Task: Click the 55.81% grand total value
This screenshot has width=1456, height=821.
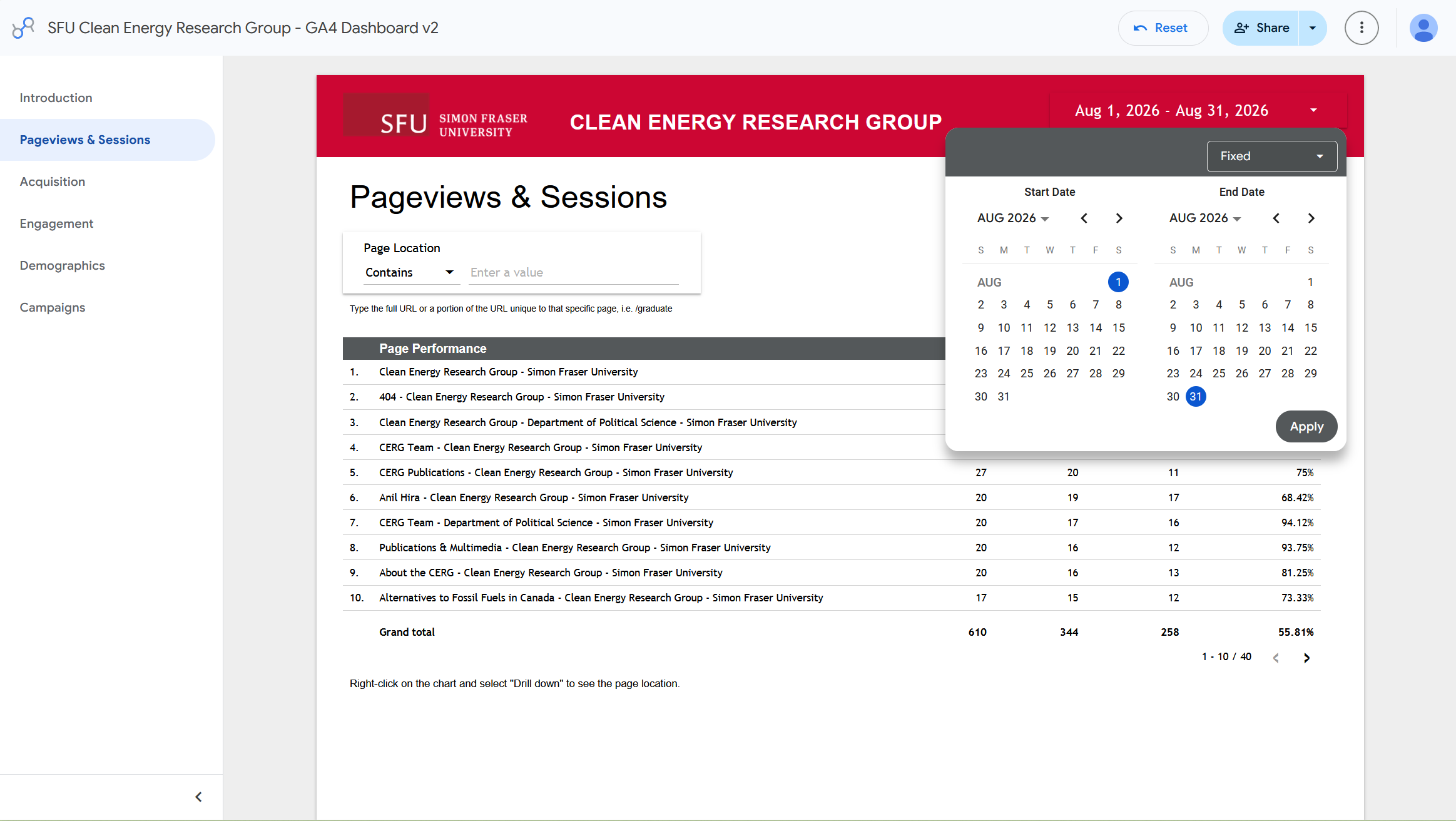Action: pyautogui.click(x=1296, y=632)
